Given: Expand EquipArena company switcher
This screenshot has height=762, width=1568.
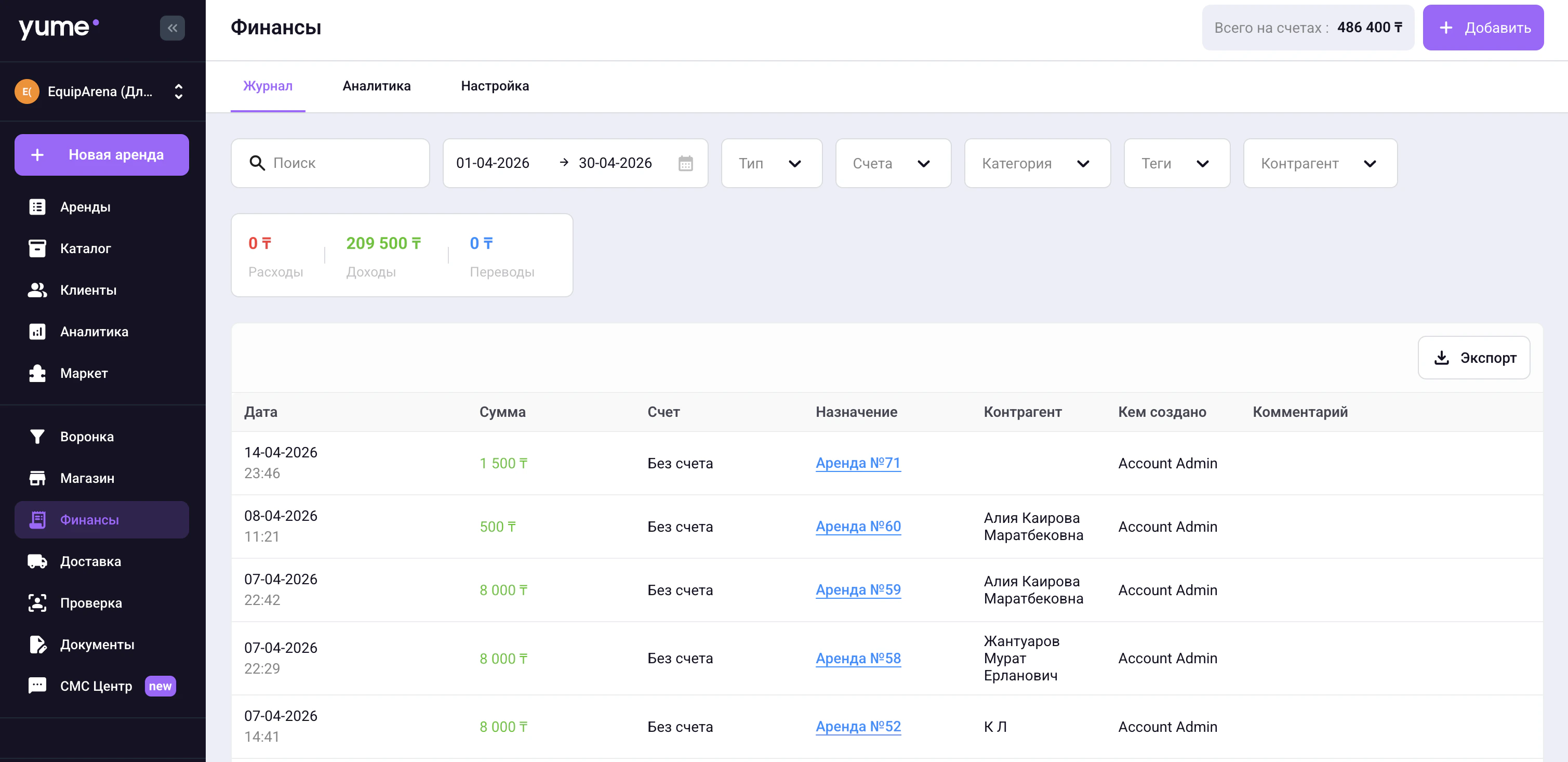Looking at the screenshot, I should [x=178, y=91].
